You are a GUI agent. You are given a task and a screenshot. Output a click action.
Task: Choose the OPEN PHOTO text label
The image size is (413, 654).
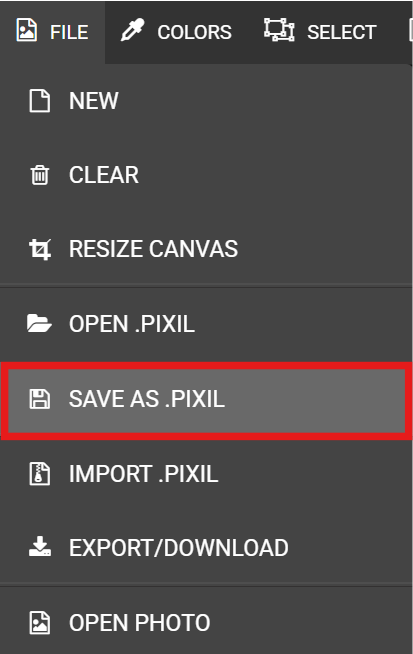(x=140, y=623)
